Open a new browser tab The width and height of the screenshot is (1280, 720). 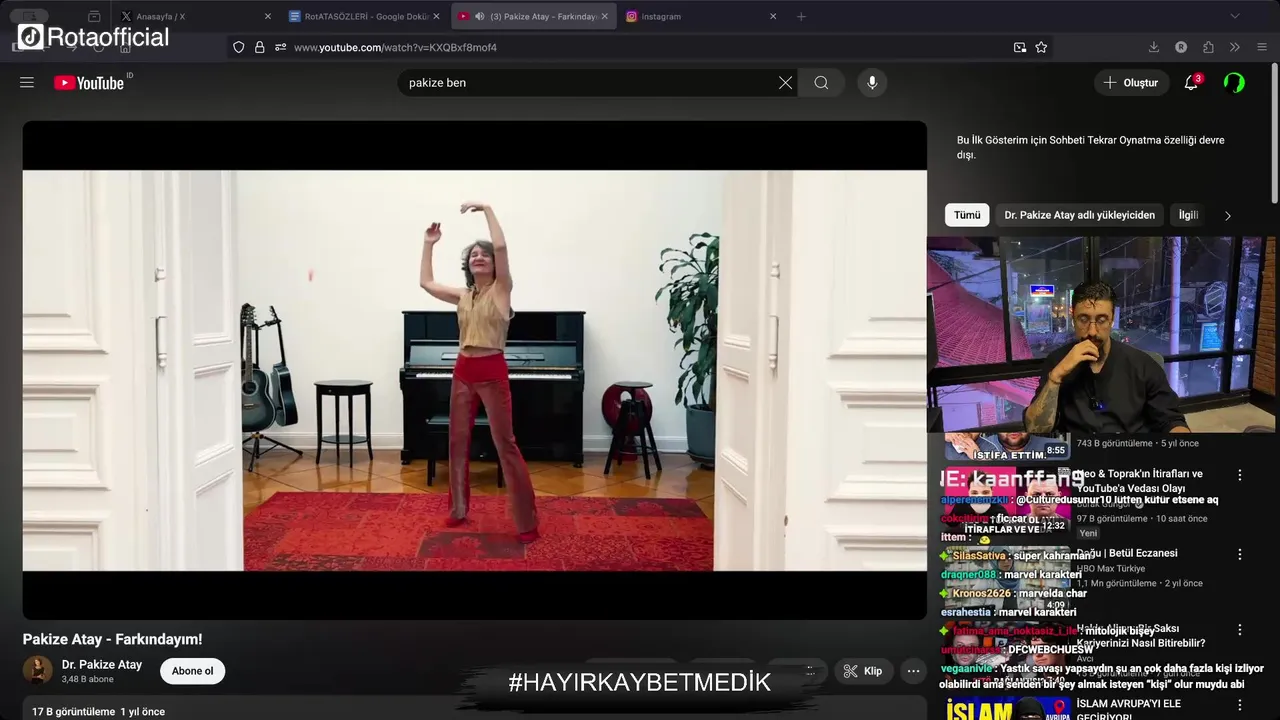(x=801, y=16)
